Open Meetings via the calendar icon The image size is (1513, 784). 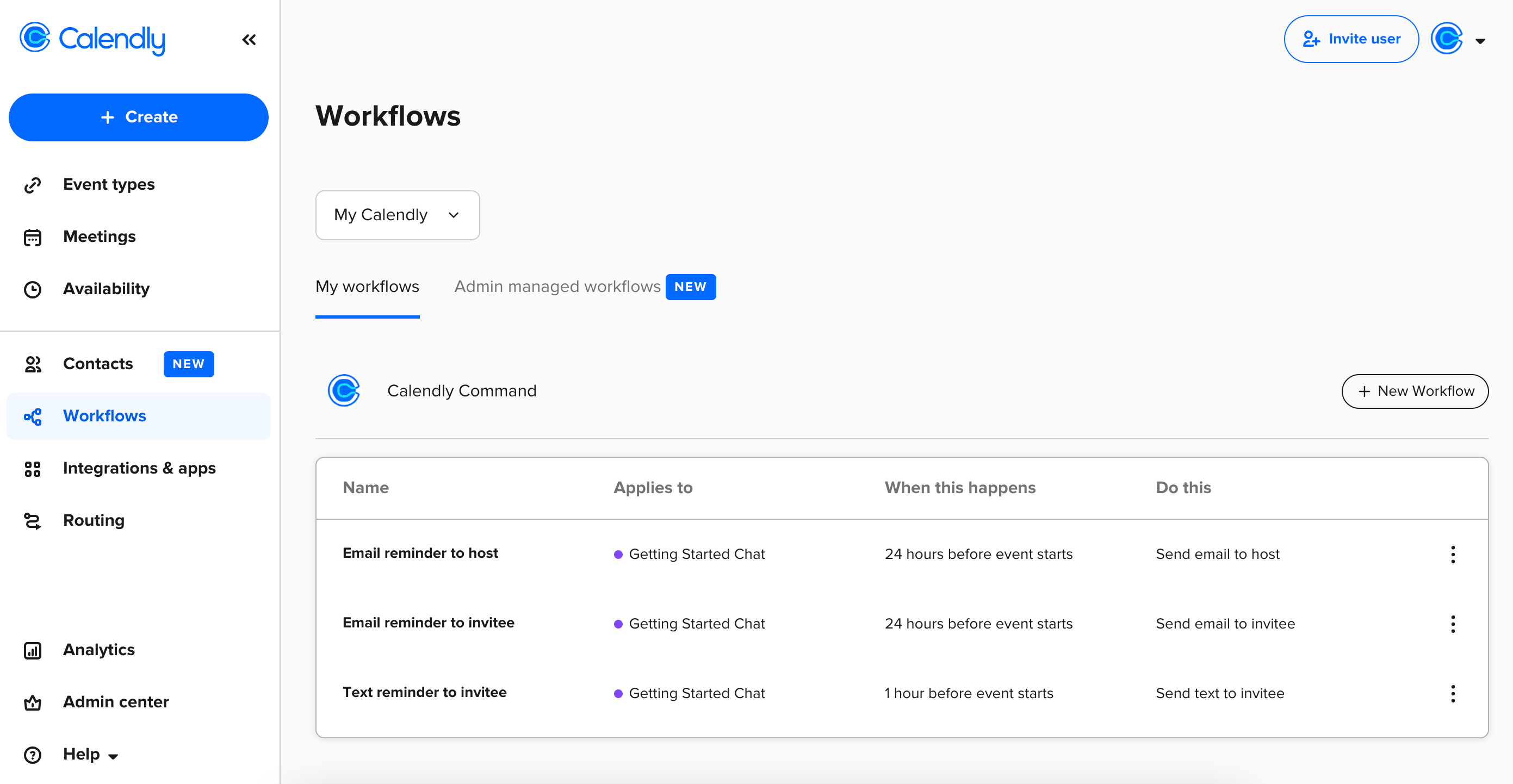tap(32, 237)
